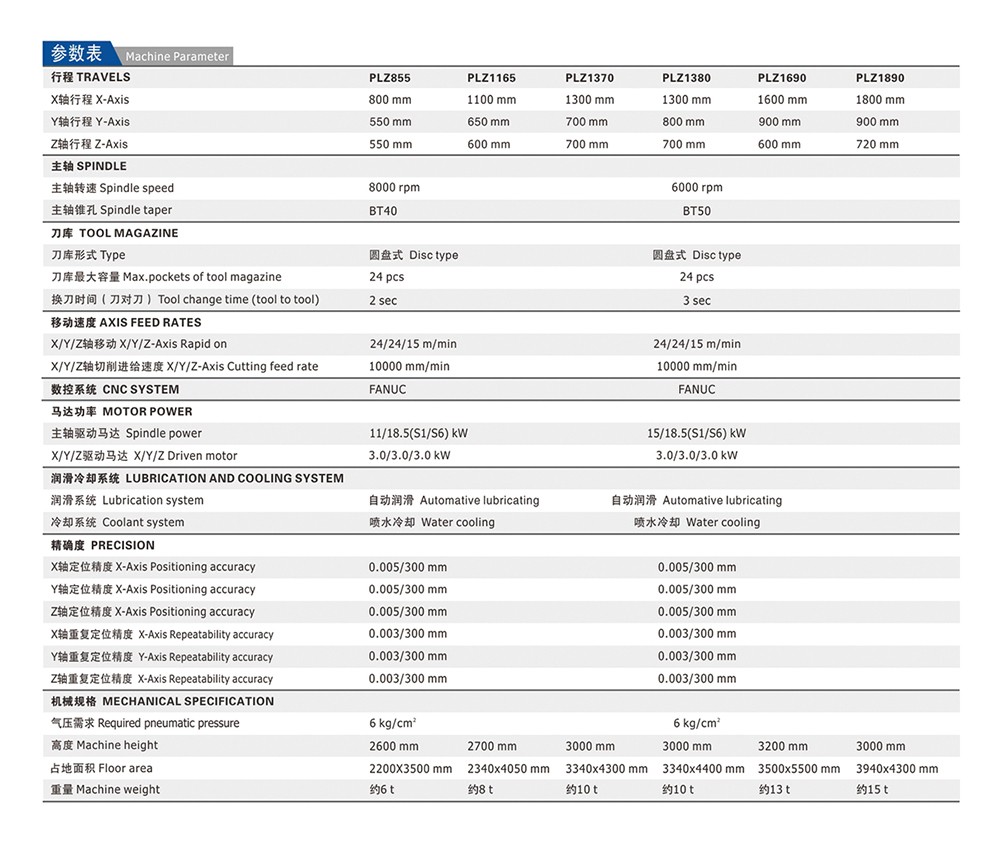
Task: Select the 8000 rpm spindle speed value
Action: click(x=394, y=188)
